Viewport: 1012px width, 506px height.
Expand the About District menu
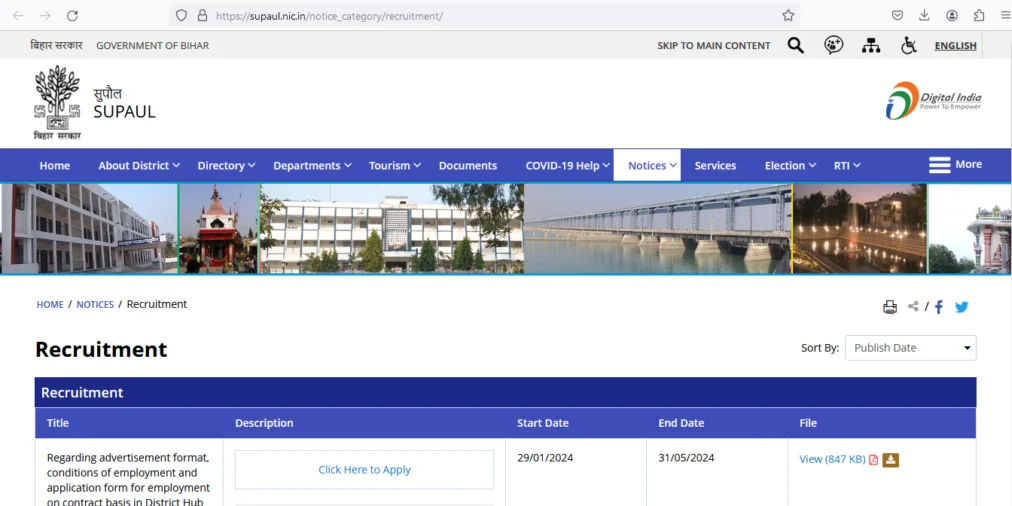(139, 166)
